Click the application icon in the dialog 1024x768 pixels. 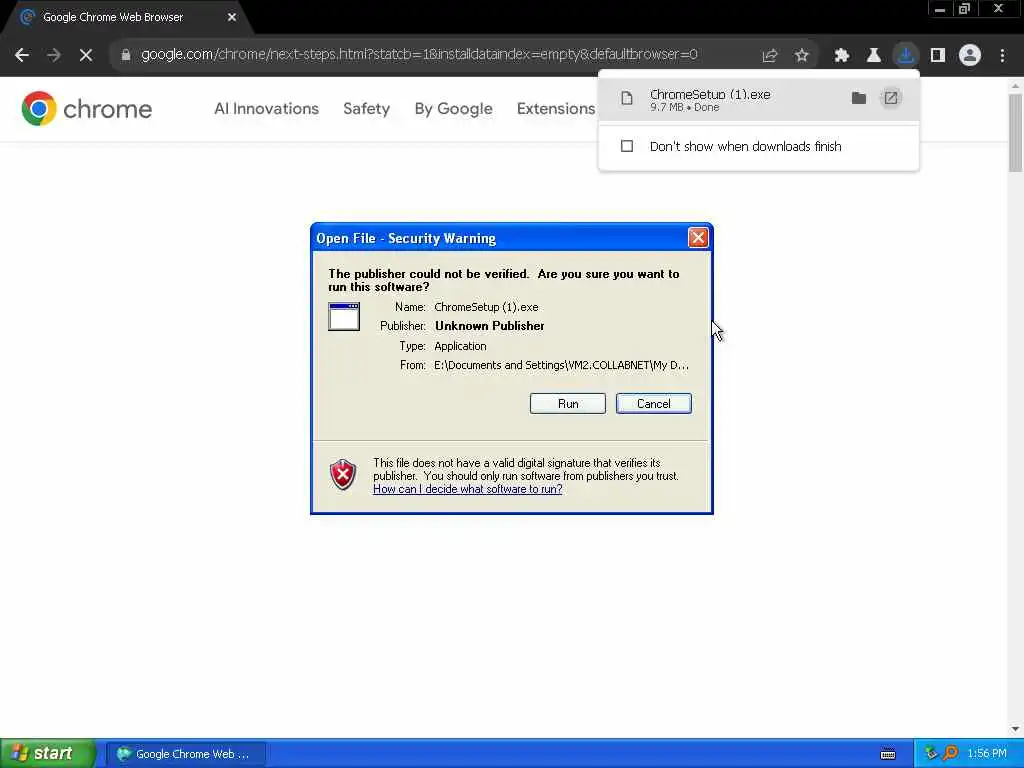click(344, 317)
